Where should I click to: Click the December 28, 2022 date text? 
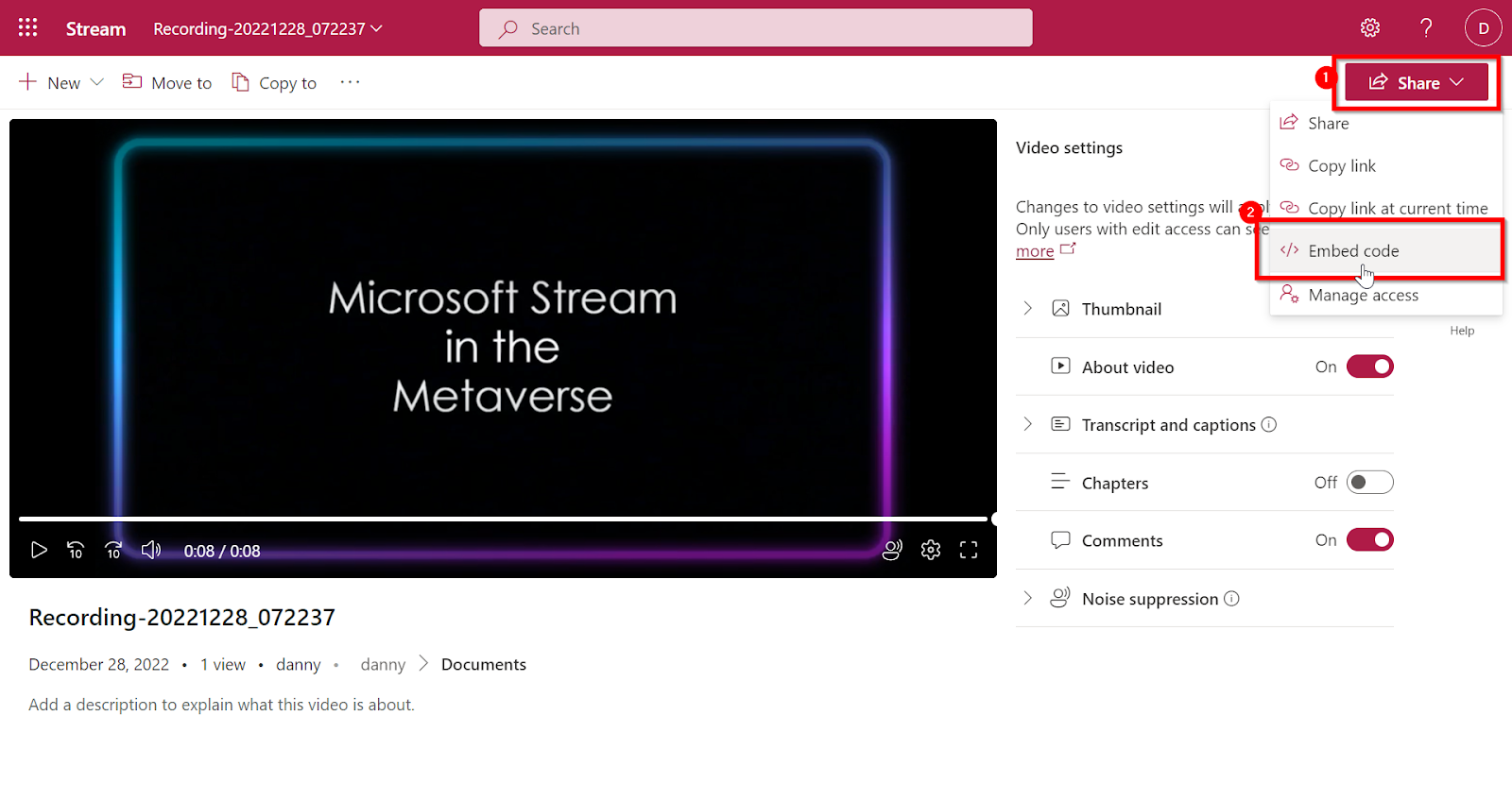pos(98,664)
